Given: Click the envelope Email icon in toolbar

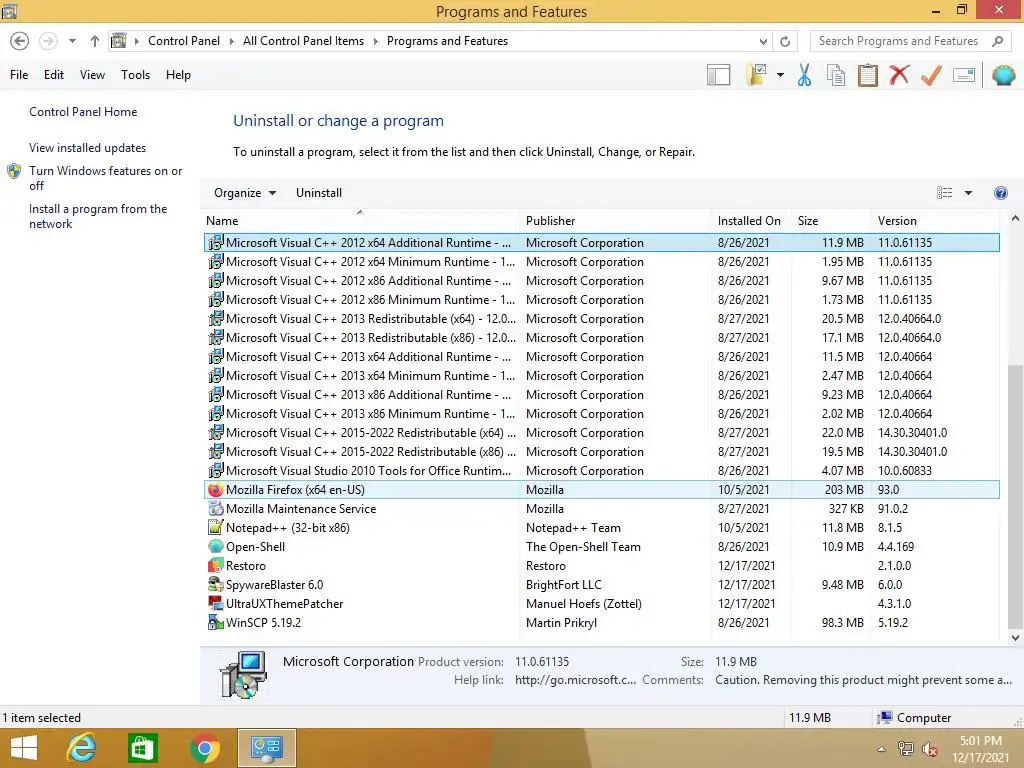Looking at the screenshot, I should coord(964,75).
